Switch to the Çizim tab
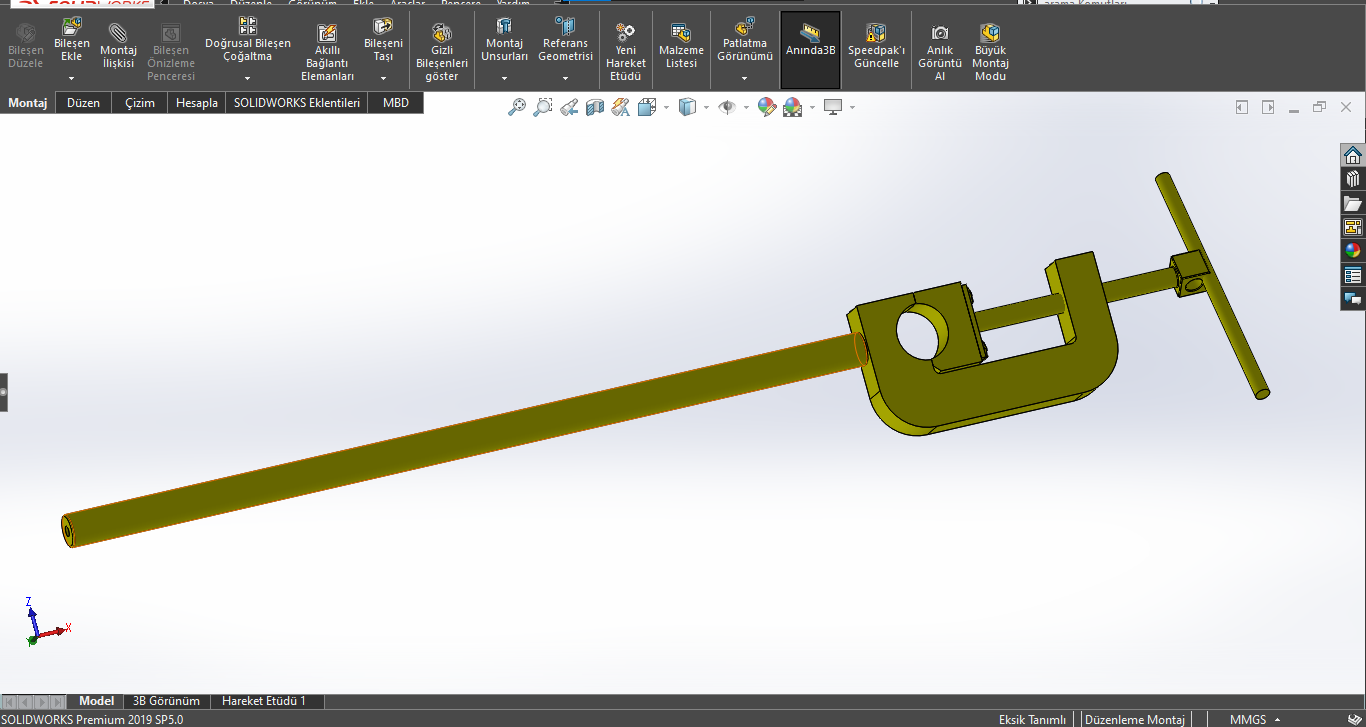Viewport: 1366px width, 727px height. coord(140,103)
